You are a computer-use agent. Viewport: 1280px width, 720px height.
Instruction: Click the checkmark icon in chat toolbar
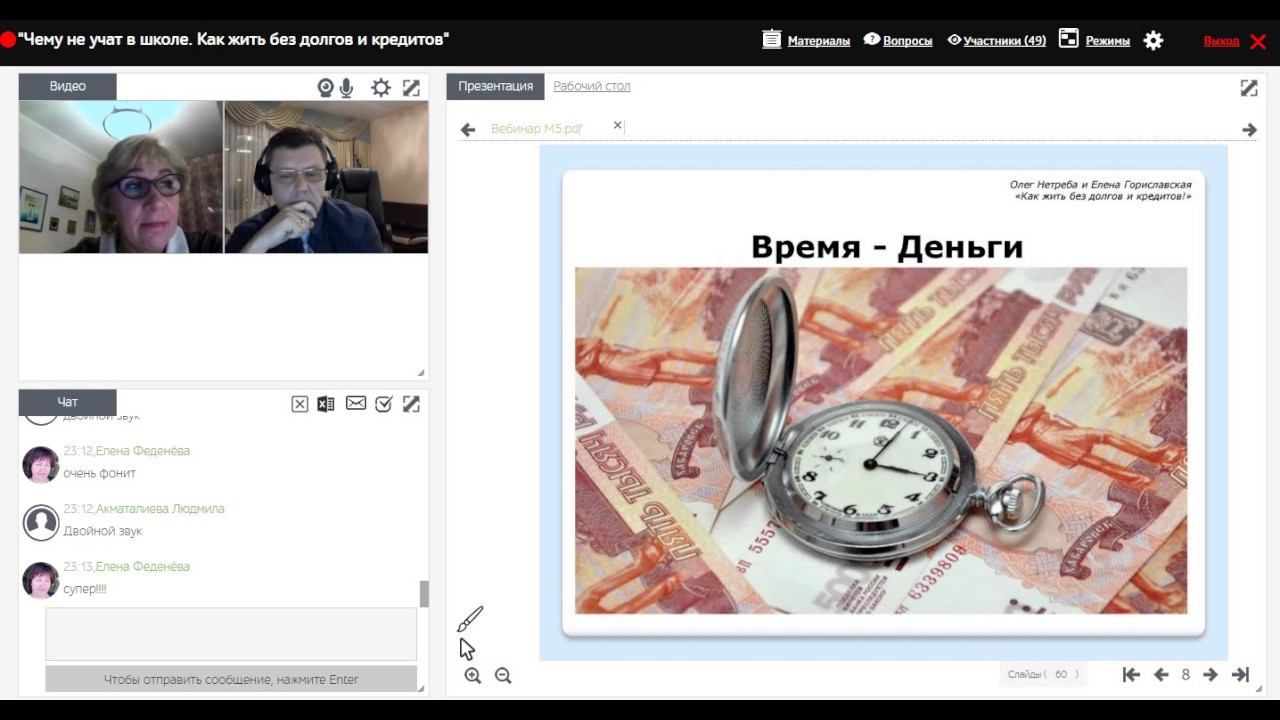(383, 404)
